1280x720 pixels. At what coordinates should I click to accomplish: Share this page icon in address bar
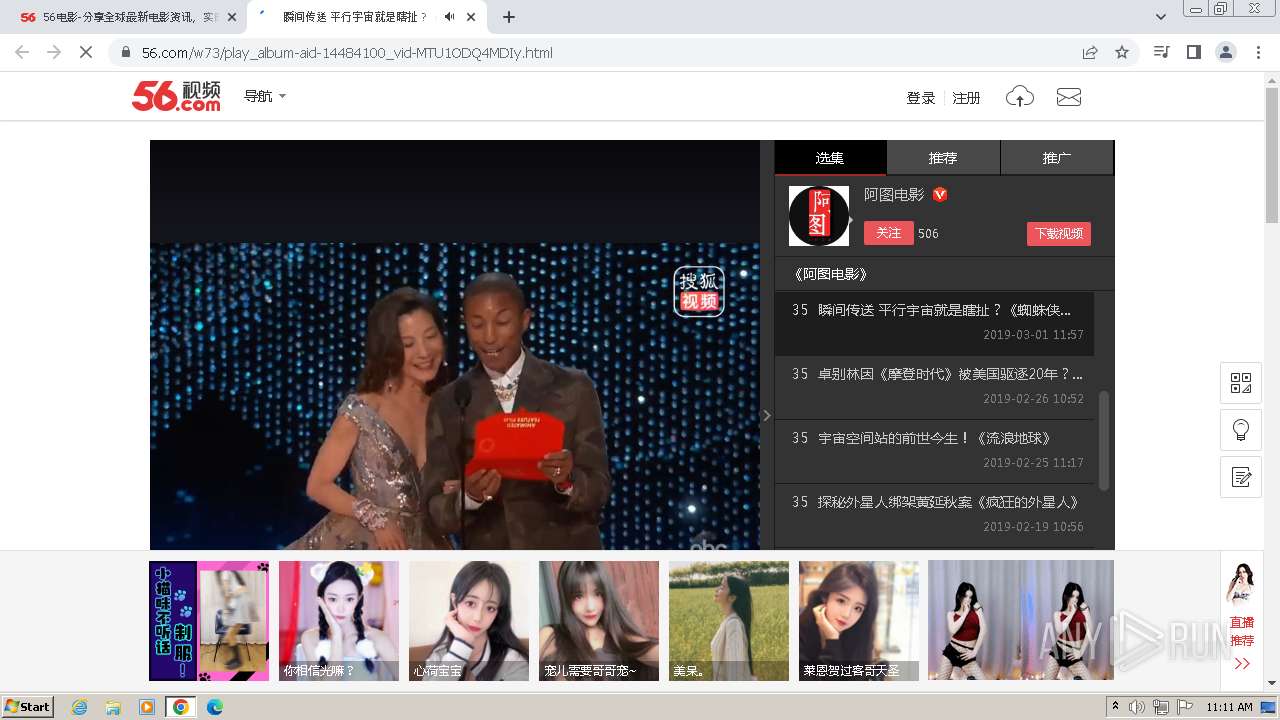(x=1090, y=52)
